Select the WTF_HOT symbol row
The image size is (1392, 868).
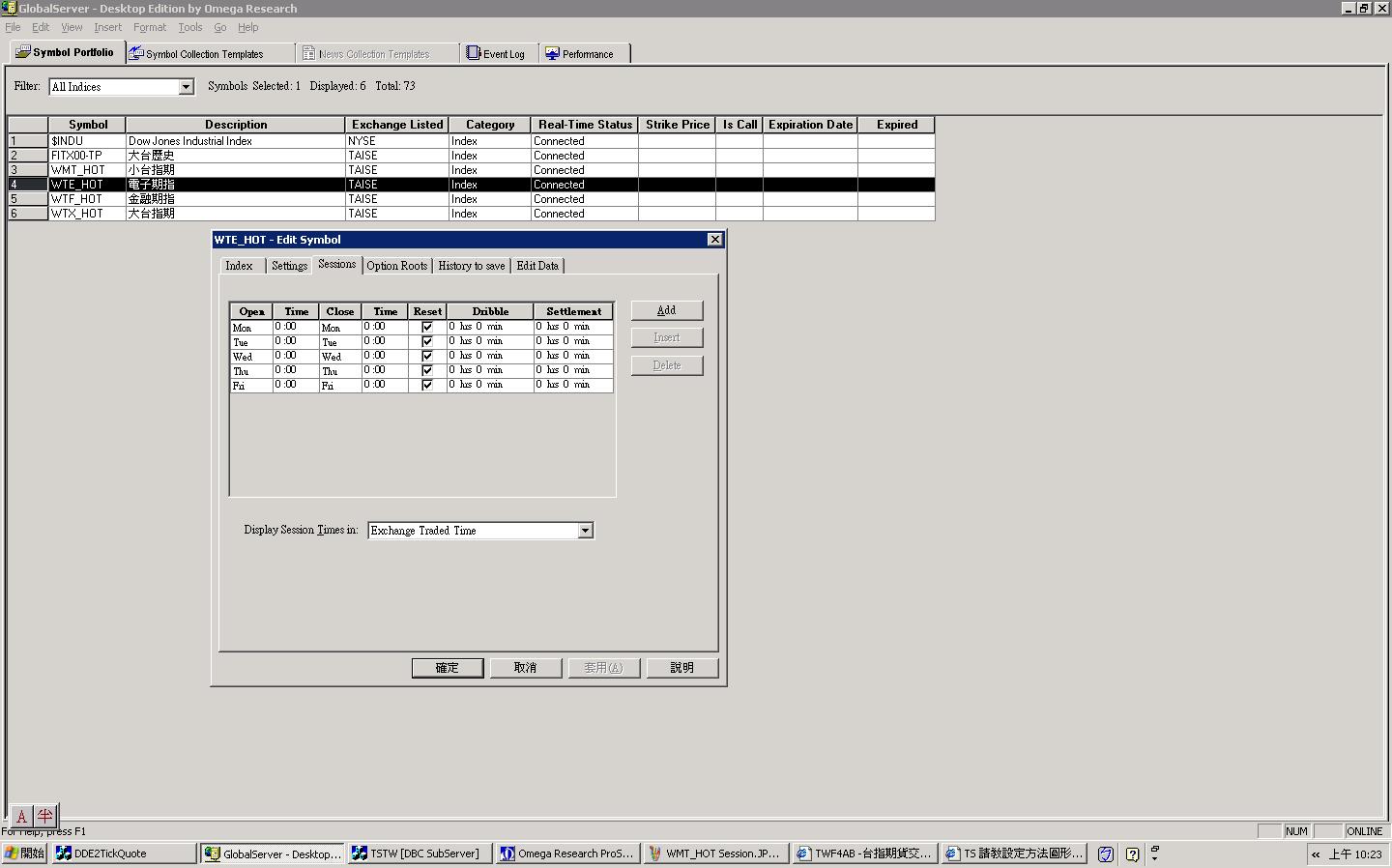pyautogui.click(x=472, y=199)
